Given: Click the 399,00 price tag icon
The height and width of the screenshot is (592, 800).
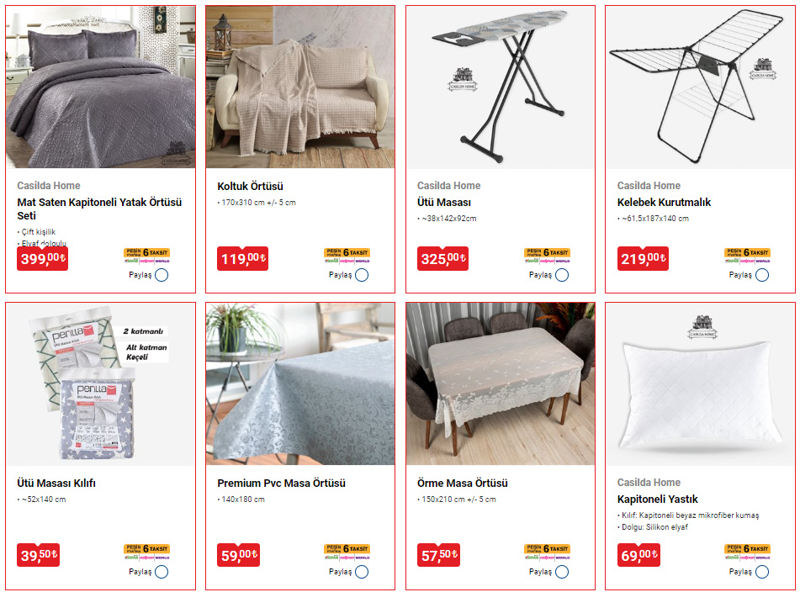Looking at the screenshot, I should (42, 259).
